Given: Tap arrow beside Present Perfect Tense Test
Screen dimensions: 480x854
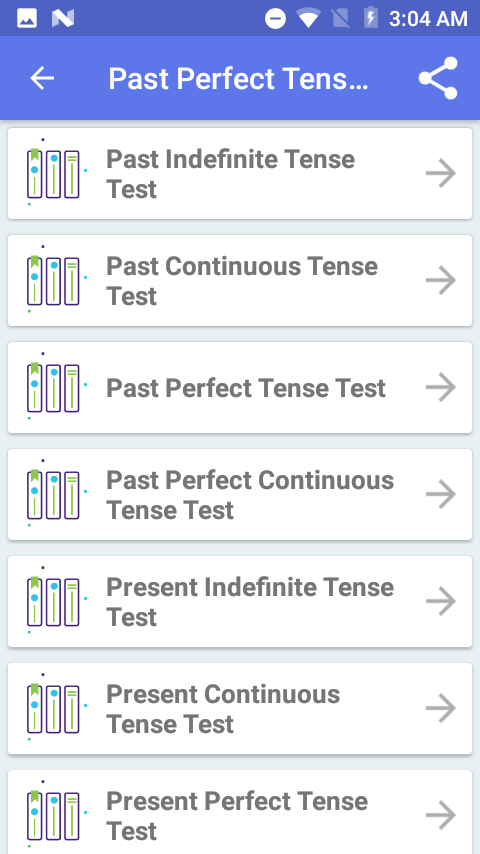Looking at the screenshot, I should tap(441, 816).
